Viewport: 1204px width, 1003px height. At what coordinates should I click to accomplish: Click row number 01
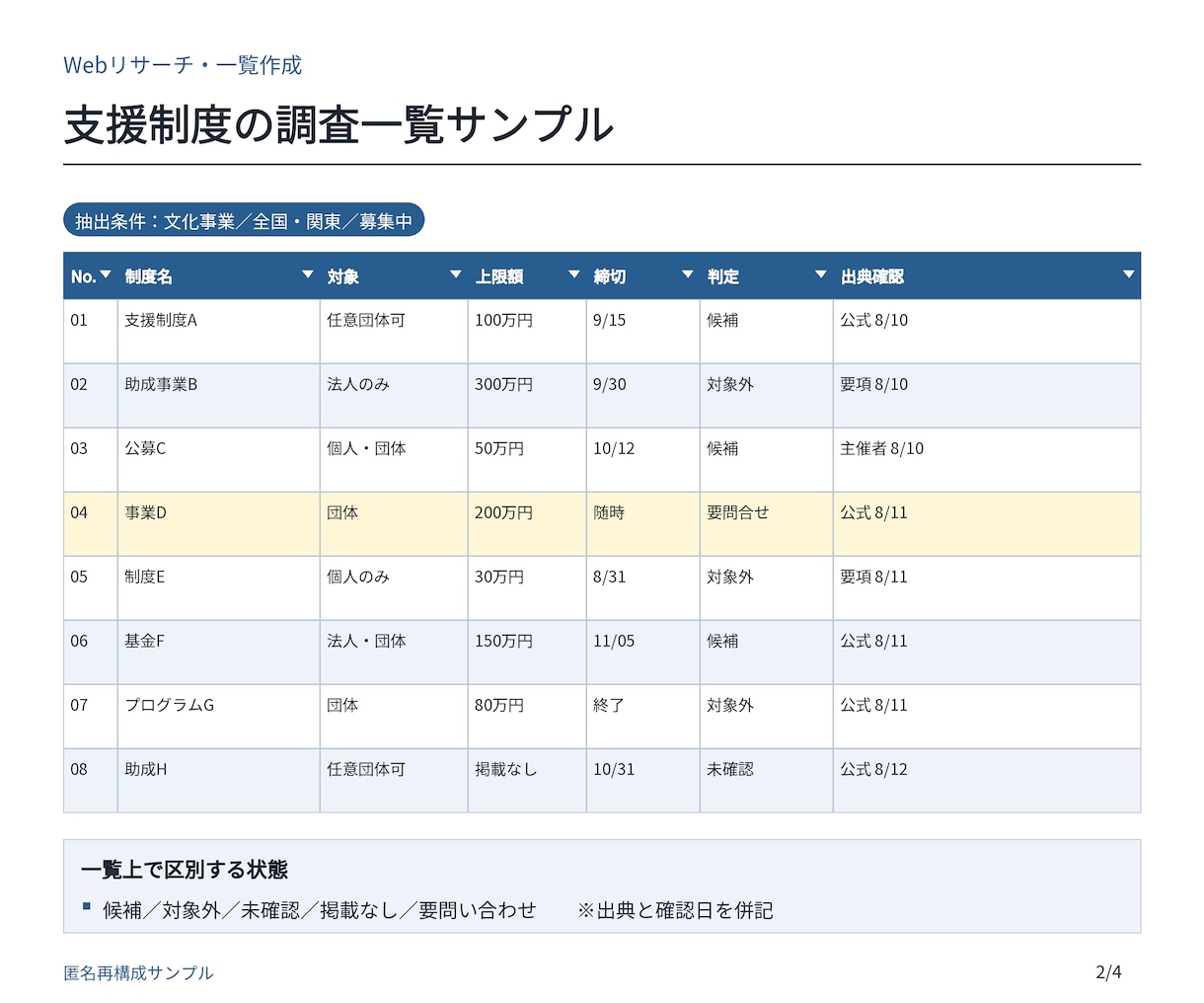pos(91,331)
